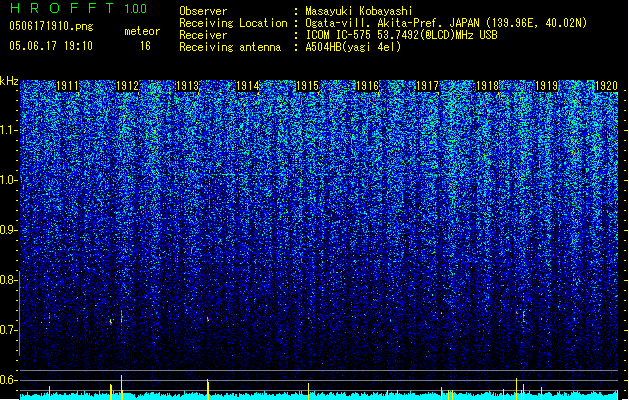Click the 0.9 frequency axis label
Viewport: 629px width, 400px height.
click(x=8, y=230)
